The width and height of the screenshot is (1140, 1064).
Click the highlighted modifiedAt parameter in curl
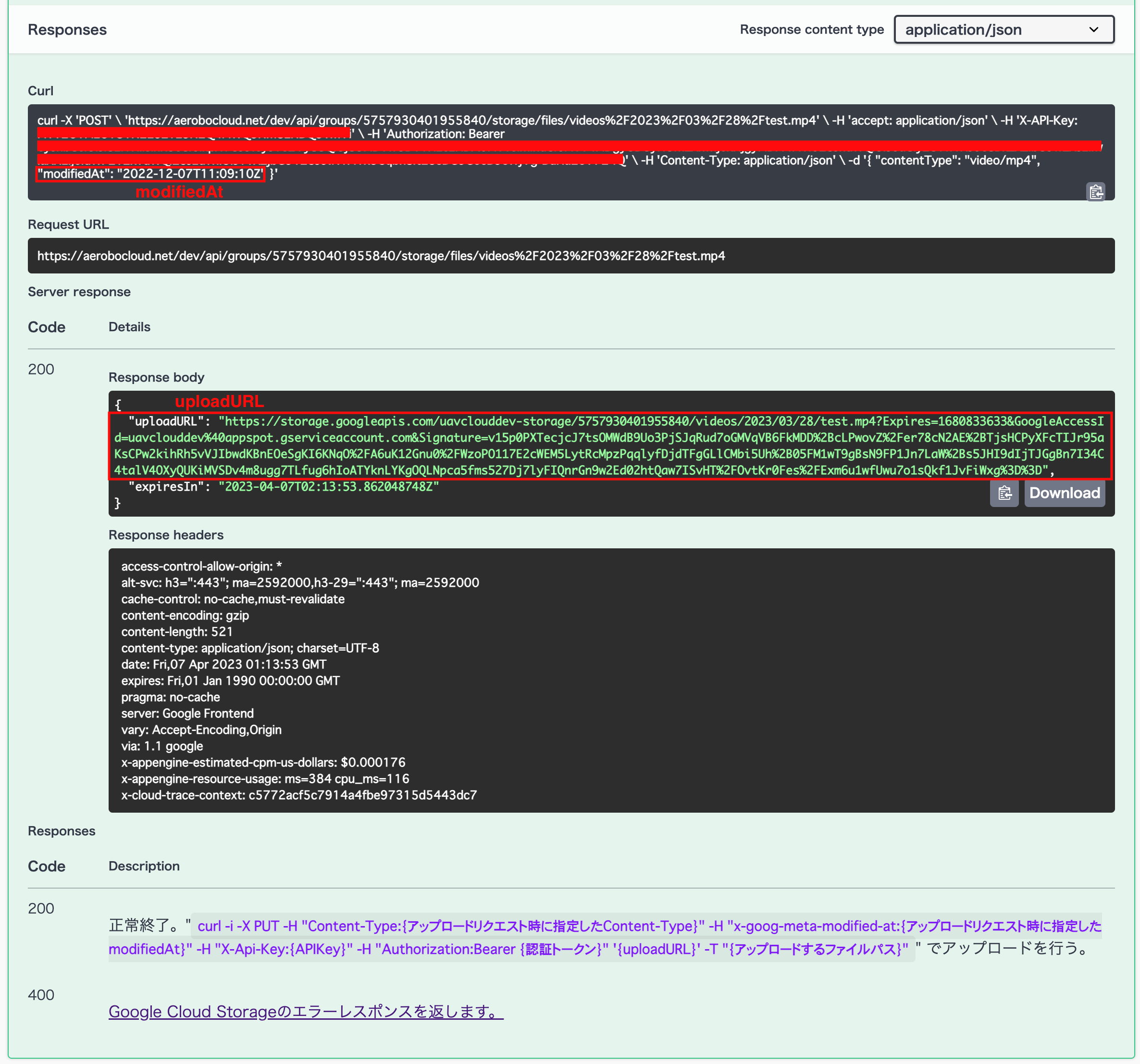point(150,173)
